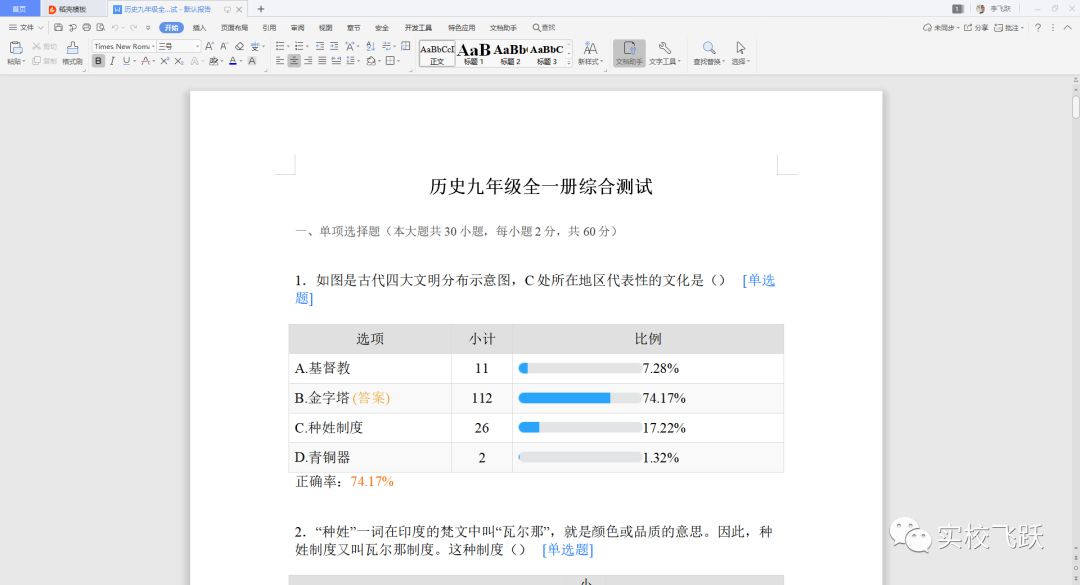Create a New Style (新样式)
This screenshot has height=585, width=1080.
point(591,52)
